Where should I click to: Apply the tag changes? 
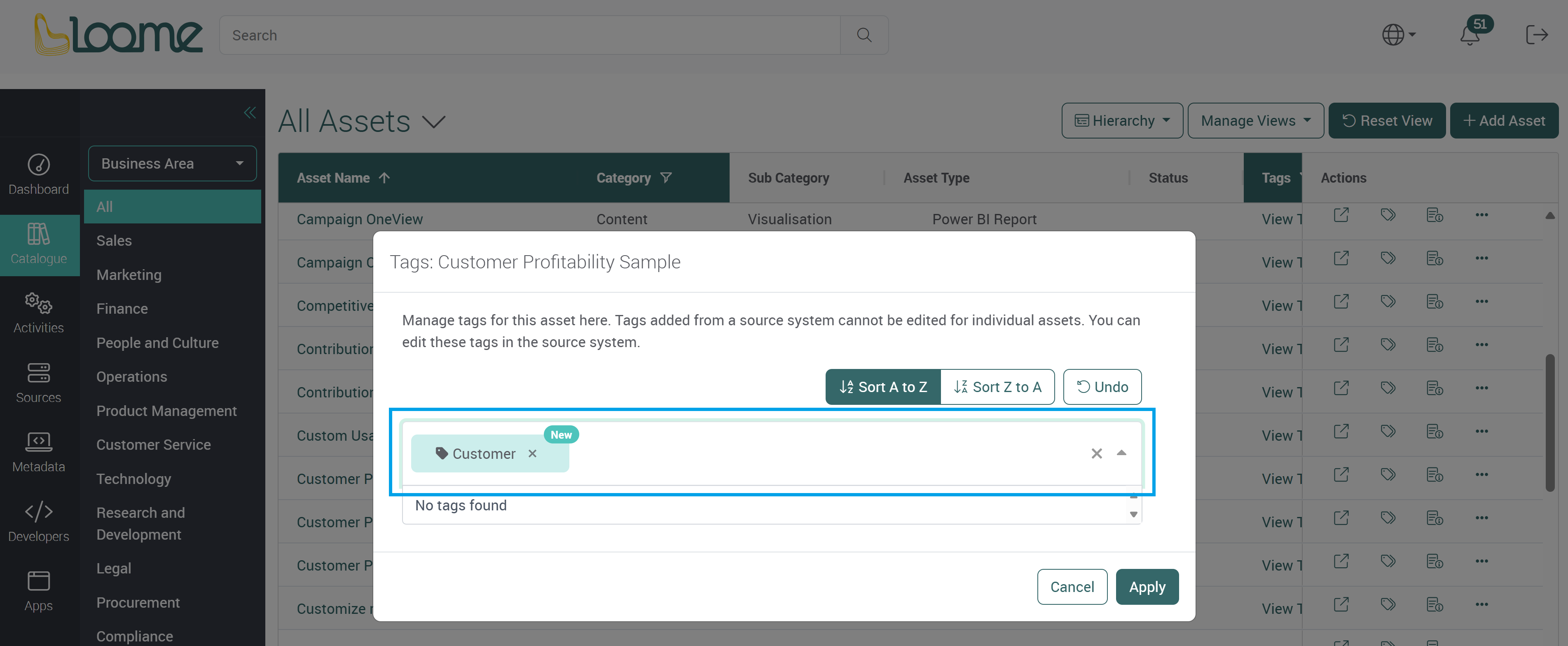tap(1147, 586)
